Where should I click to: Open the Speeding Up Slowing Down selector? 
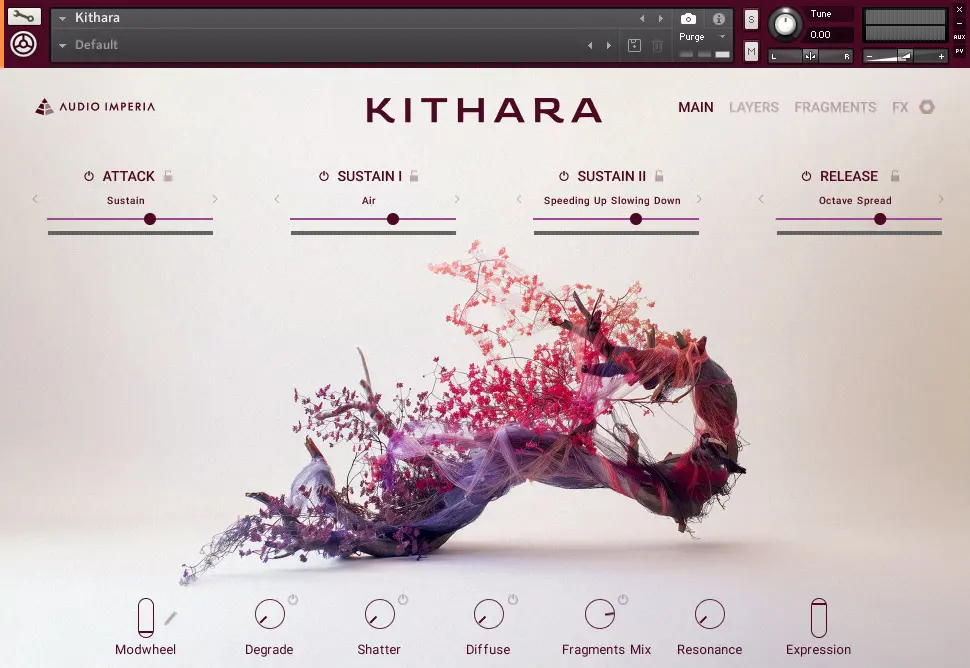point(612,200)
